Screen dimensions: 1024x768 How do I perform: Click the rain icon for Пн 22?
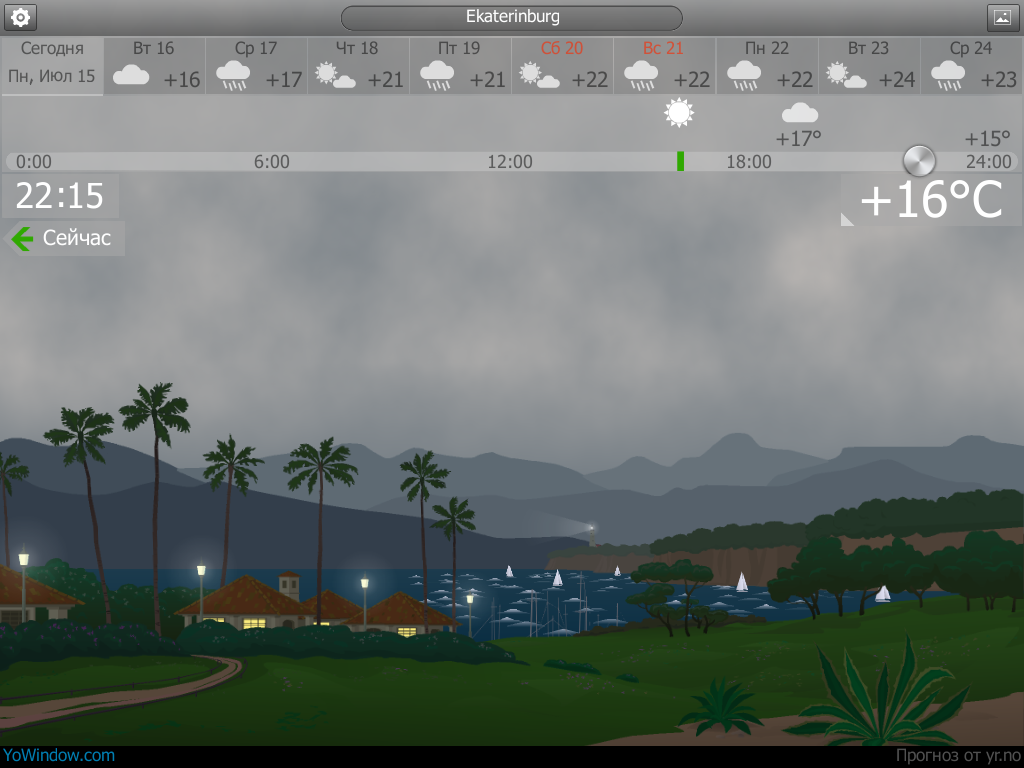[x=744, y=76]
